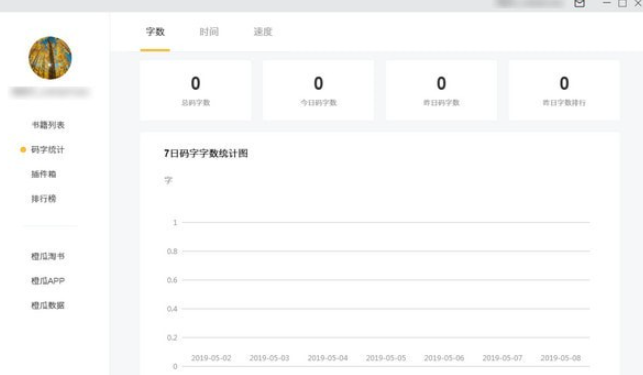Click the 昨日字数排行 stat card
The image size is (643, 375).
(x=564, y=90)
